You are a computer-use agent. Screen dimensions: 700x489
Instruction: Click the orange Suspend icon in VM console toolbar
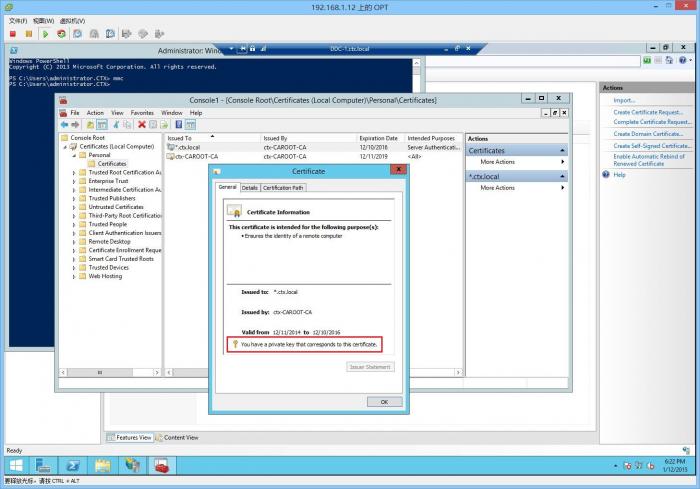[29, 34]
